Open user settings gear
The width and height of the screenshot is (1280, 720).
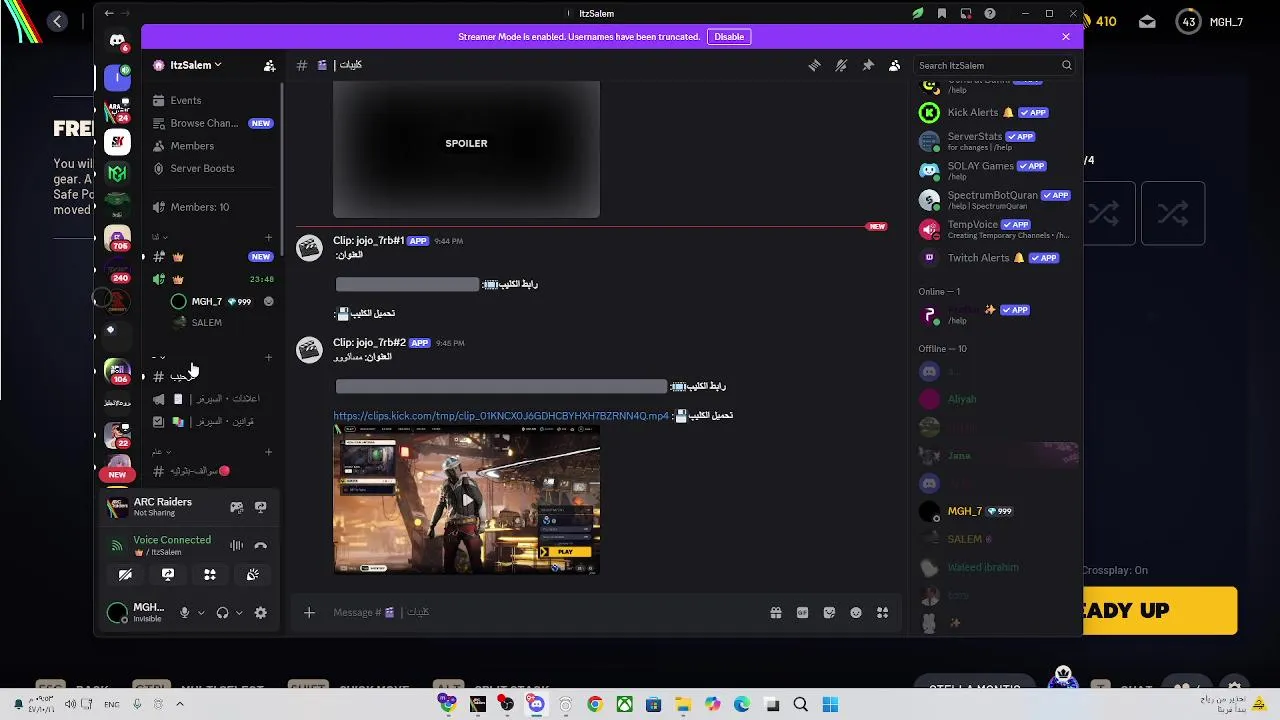(260, 612)
